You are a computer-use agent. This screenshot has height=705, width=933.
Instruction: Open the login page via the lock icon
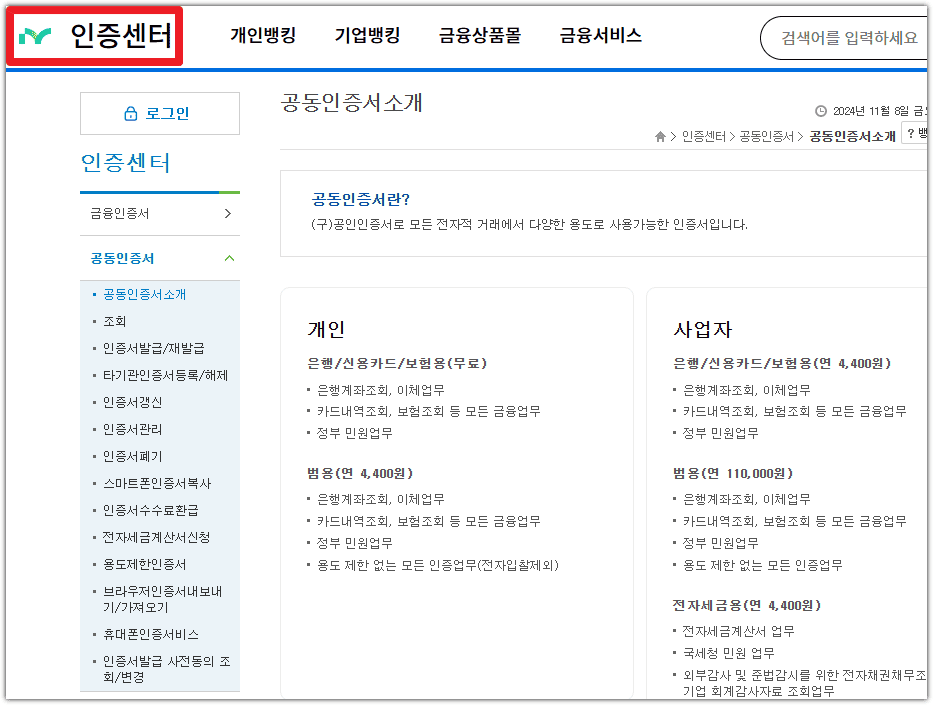[129, 113]
